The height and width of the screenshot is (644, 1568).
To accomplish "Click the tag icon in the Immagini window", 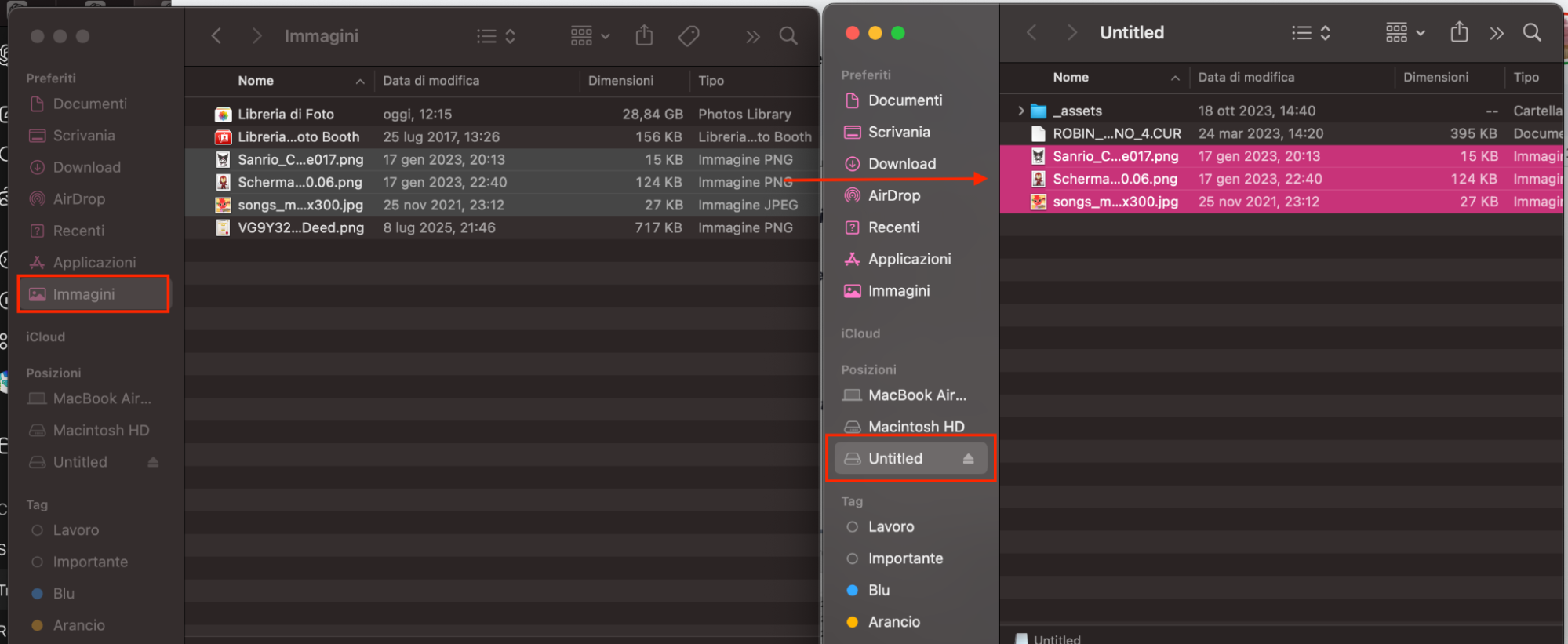I will (689, 36).
